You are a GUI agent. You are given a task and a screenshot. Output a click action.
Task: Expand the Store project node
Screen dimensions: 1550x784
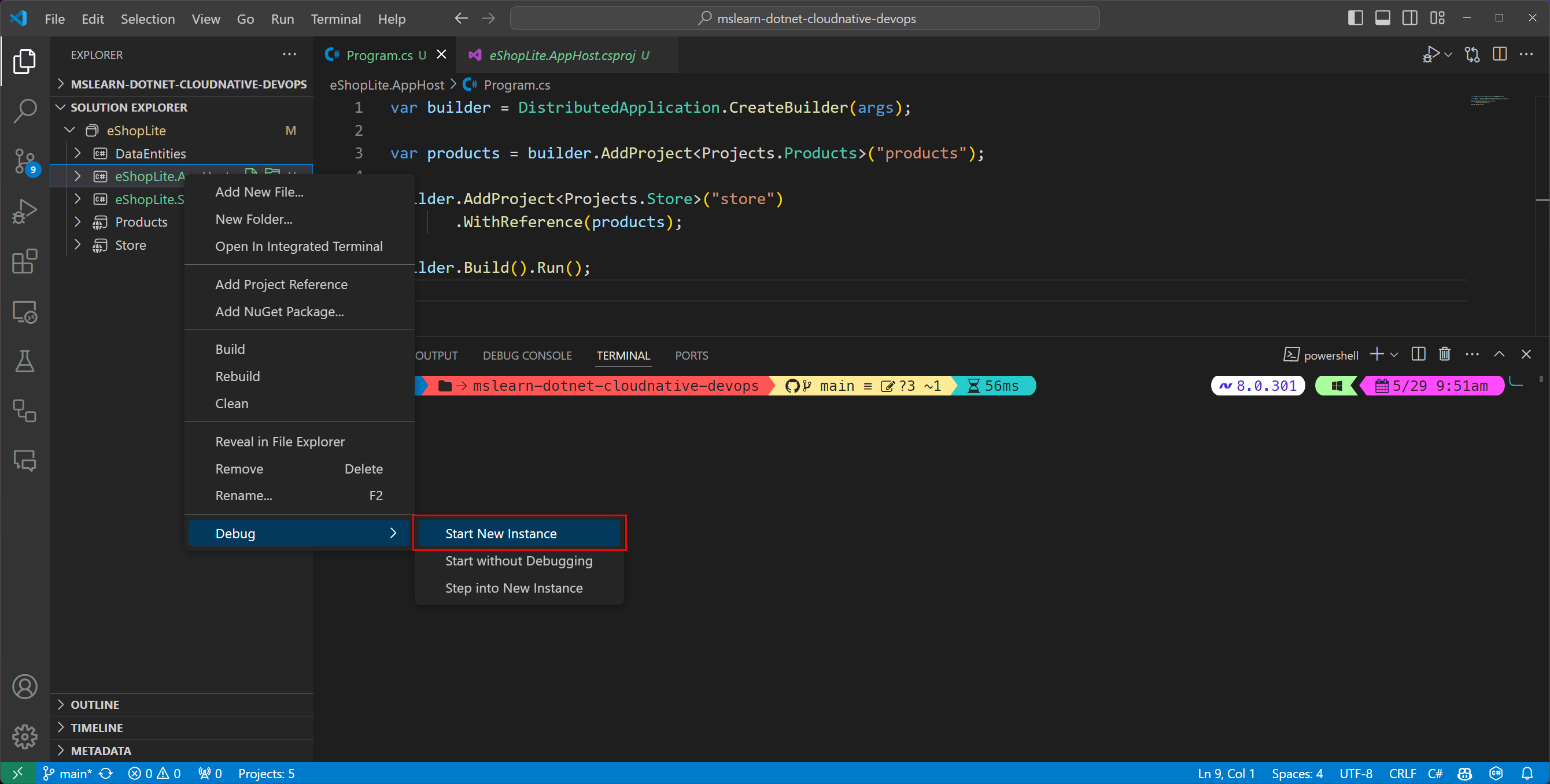click(77, 245)
